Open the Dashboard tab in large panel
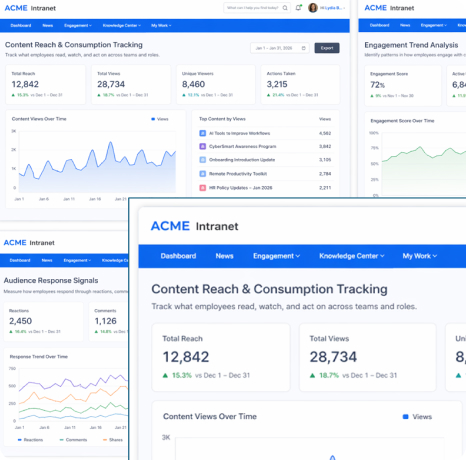Image resolution: width=466 pixels, height=460 pixels. click(x=178, y=256)
